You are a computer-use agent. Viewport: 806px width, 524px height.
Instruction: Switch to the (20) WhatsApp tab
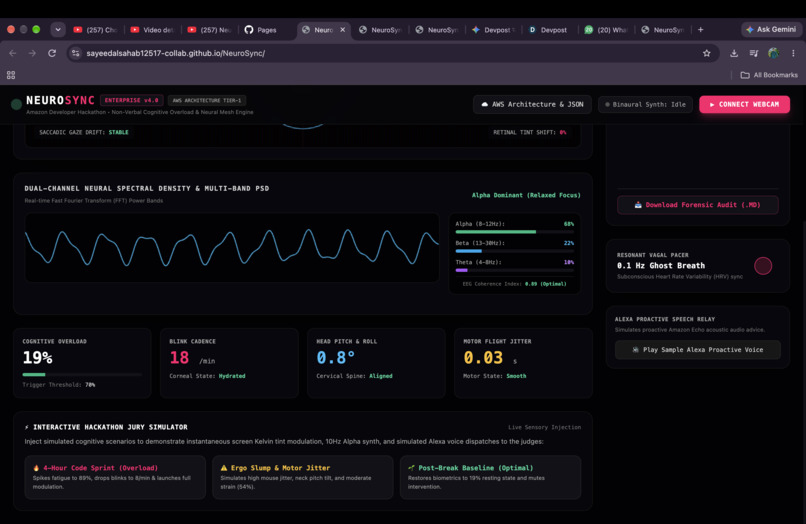click(x=607, y=30)
